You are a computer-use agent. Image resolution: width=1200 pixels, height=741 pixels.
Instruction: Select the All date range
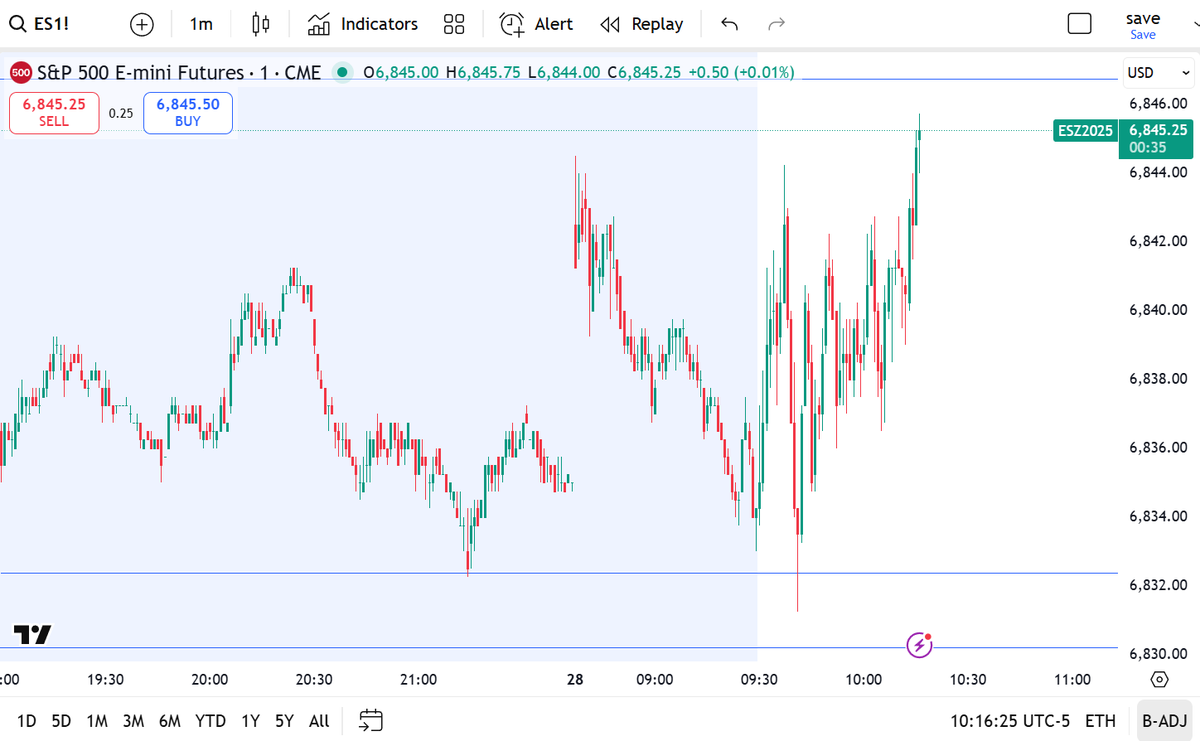pos(319,720)
